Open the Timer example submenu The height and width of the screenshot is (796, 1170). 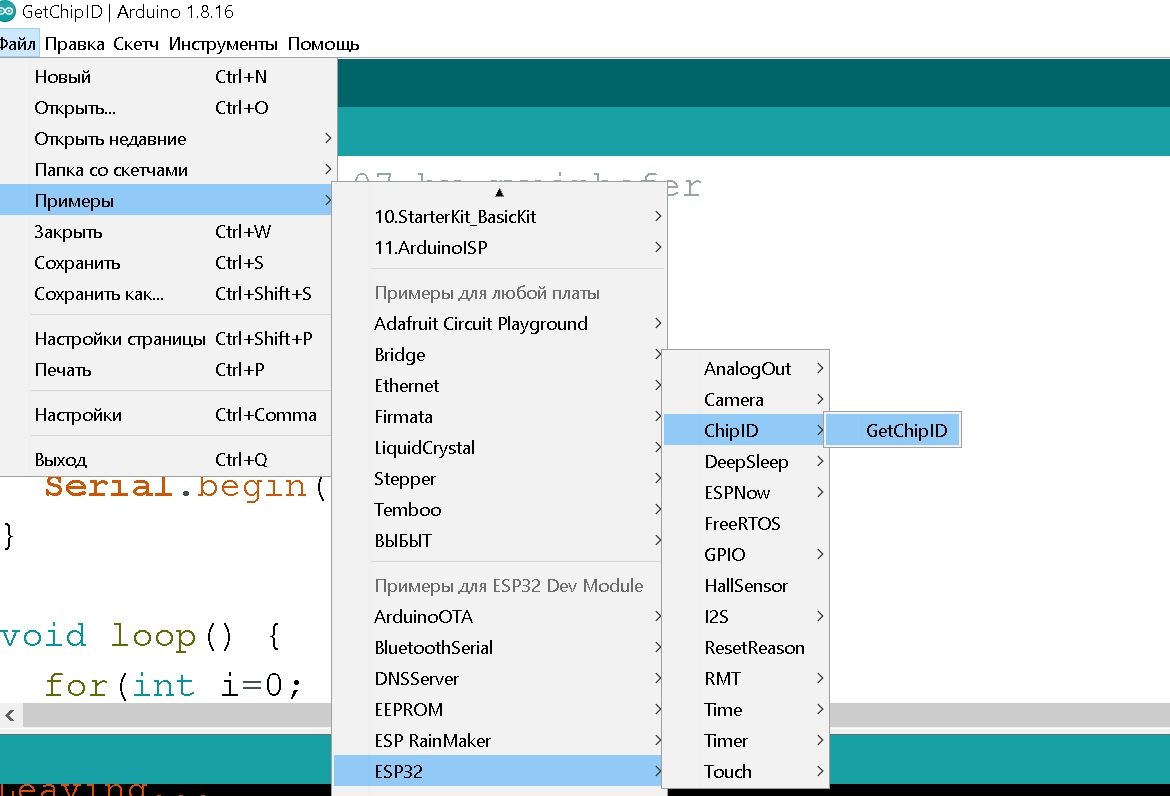[x=745, y=741]
